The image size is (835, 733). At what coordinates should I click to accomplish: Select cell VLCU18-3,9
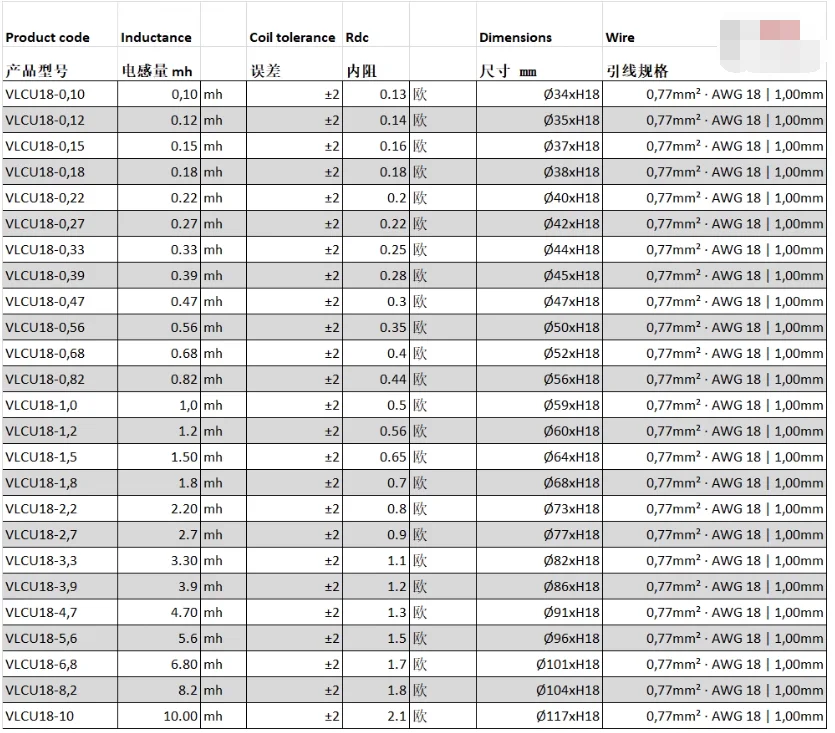click(x=60, y=587)
